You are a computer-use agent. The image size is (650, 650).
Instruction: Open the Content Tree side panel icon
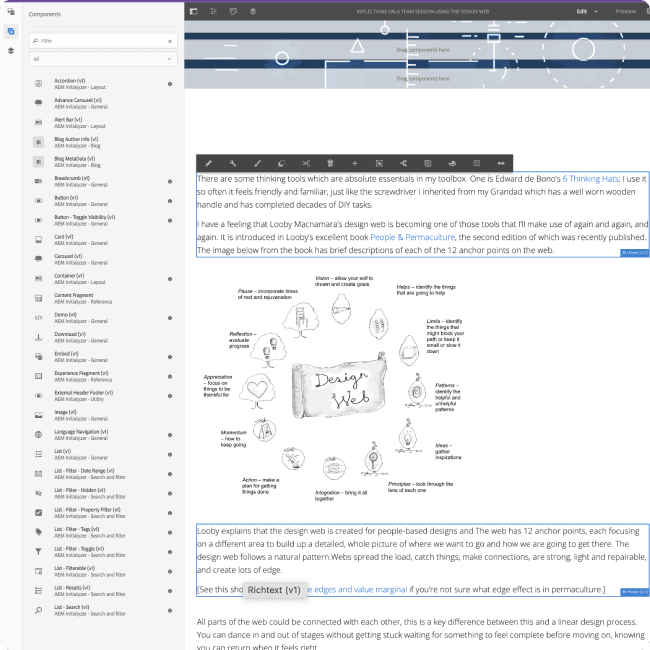click(x=10, y=50)
